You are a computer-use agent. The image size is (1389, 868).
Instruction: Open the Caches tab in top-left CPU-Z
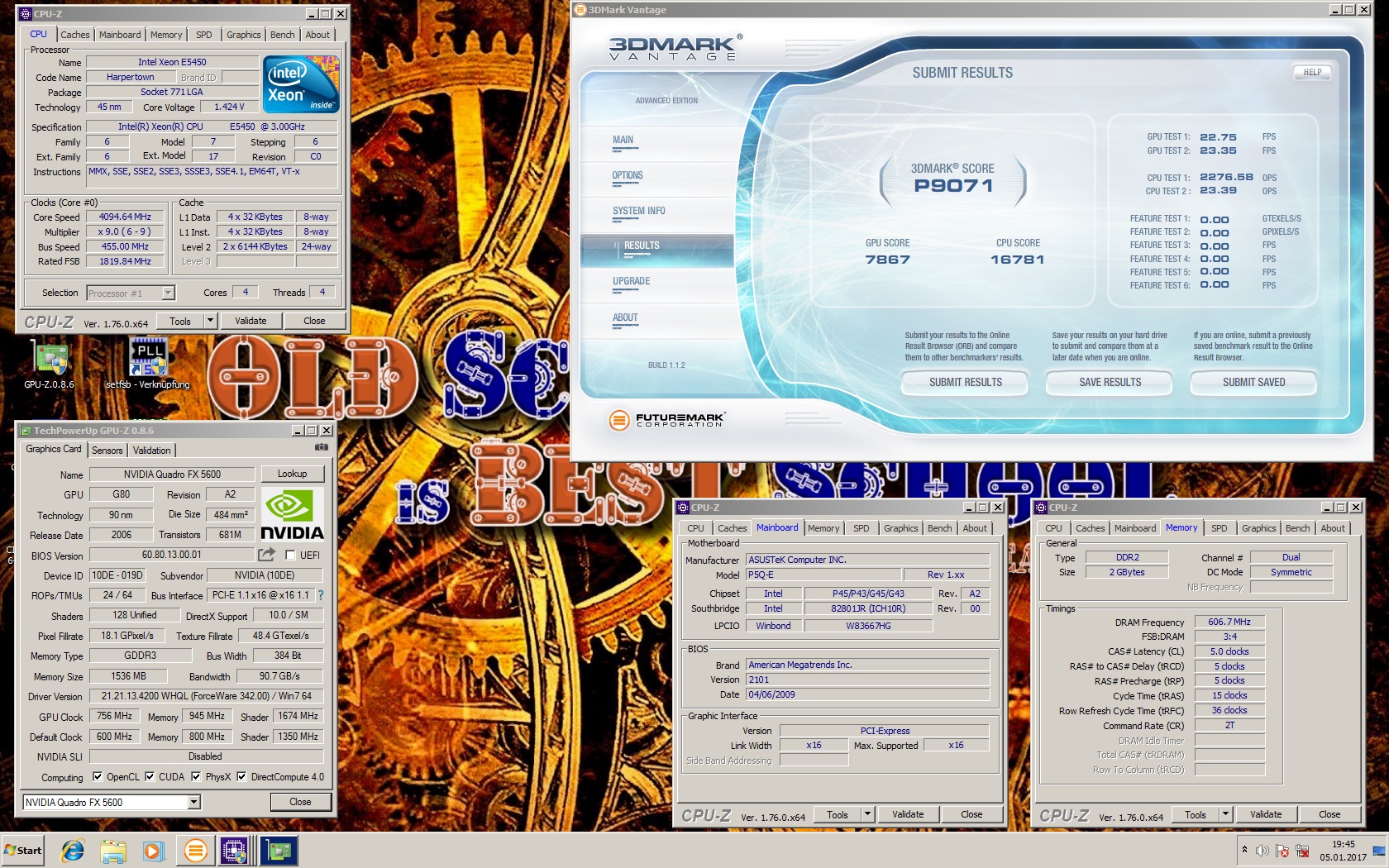74,35
